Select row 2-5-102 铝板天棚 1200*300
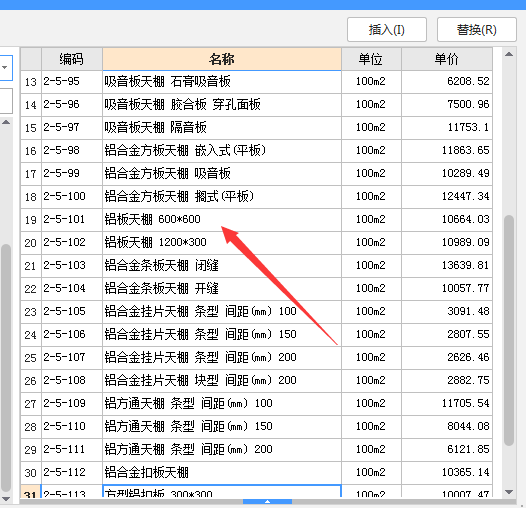Viewport: 526px width, 508px height. 256,243
